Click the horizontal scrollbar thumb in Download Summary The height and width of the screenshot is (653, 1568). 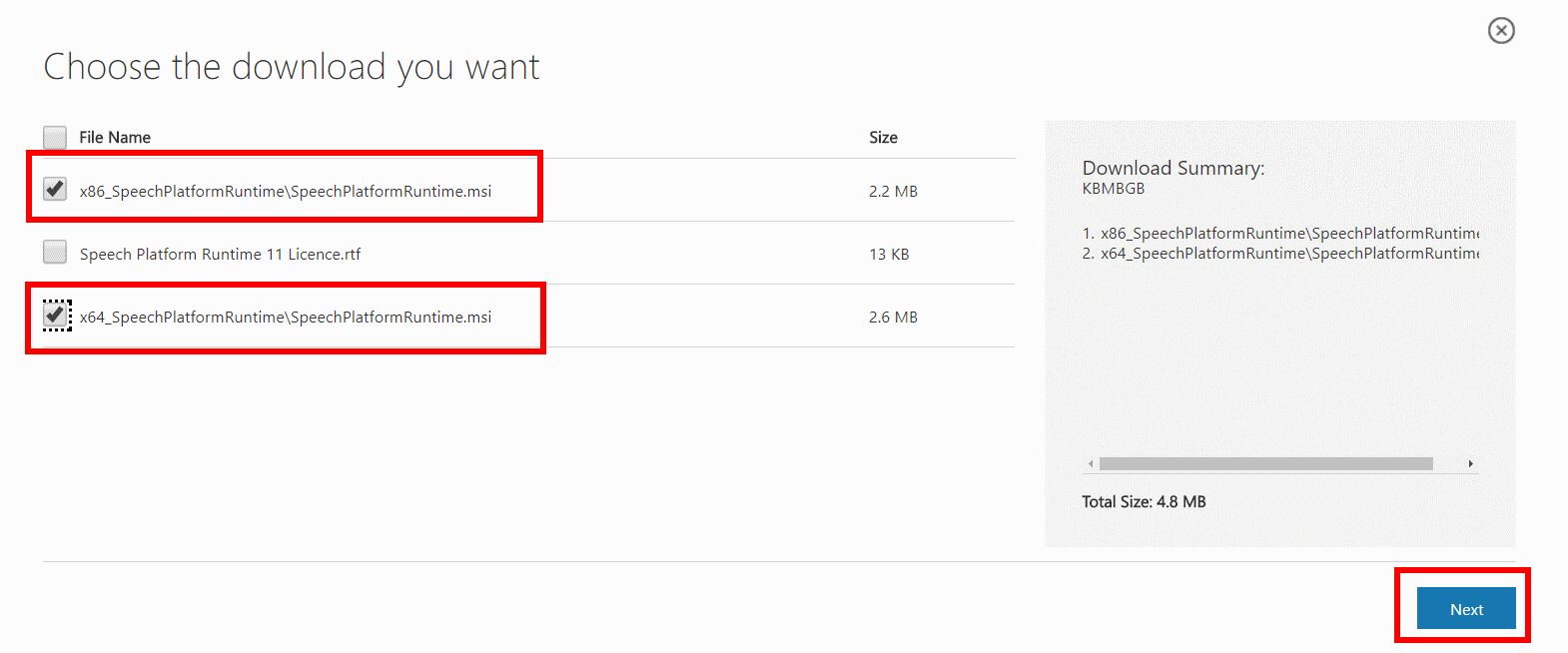(1265, 463)
